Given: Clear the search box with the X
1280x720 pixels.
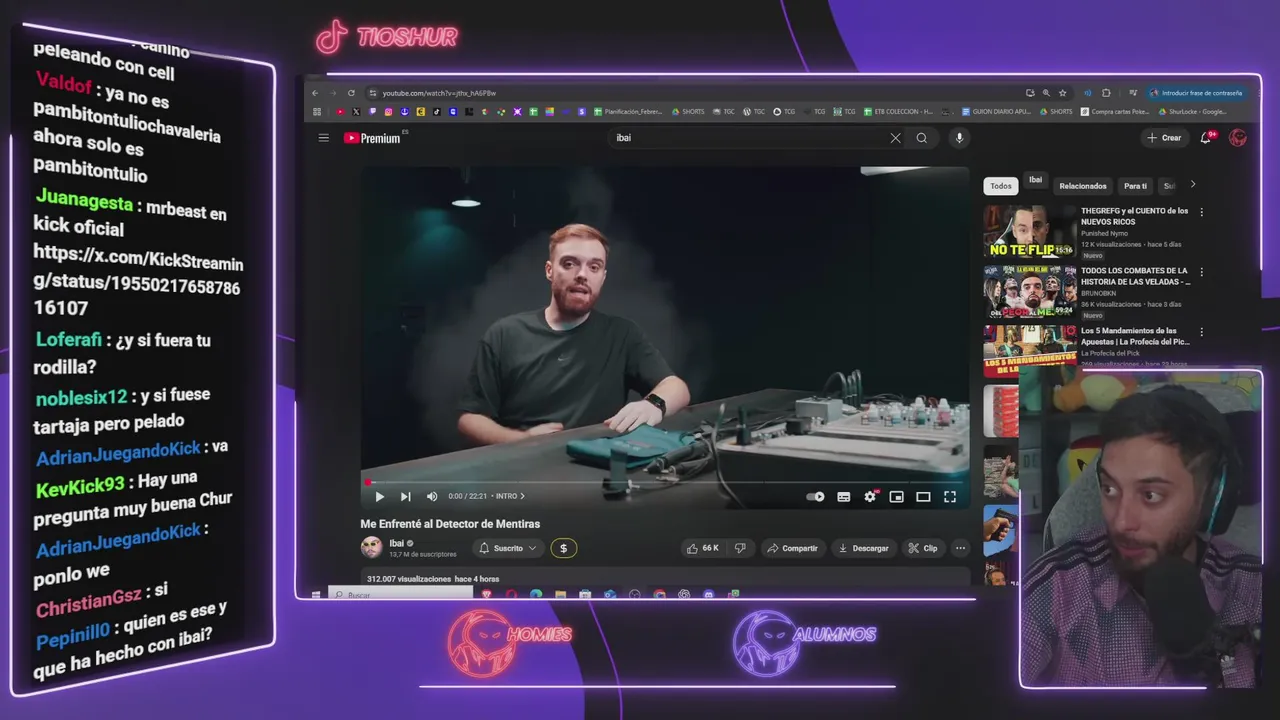Looking at the screenshot, I should tap(895, 138).
